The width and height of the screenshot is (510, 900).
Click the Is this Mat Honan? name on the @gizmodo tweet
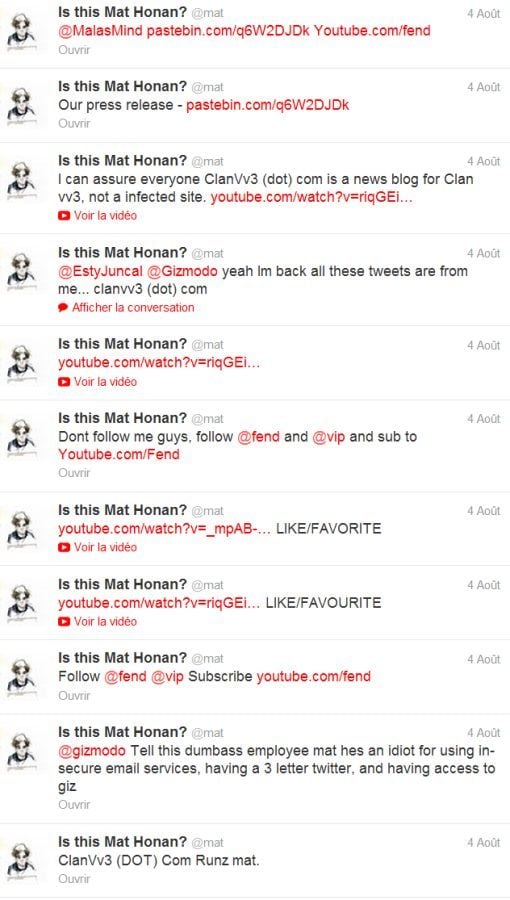pyautogui.click(x=123, y=732)
